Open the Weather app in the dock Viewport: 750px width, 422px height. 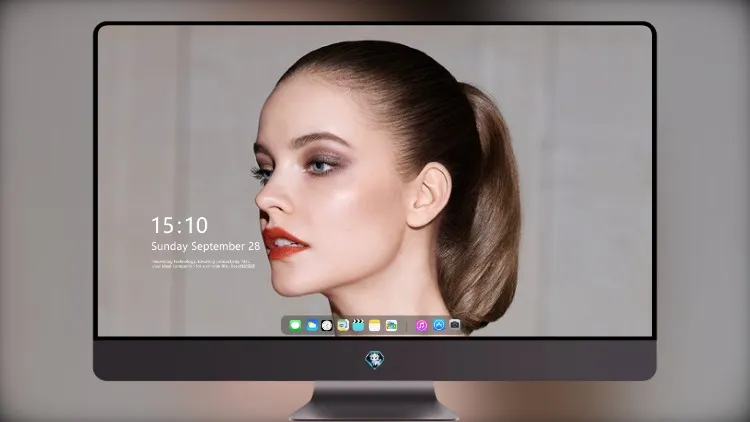point(311,326)
